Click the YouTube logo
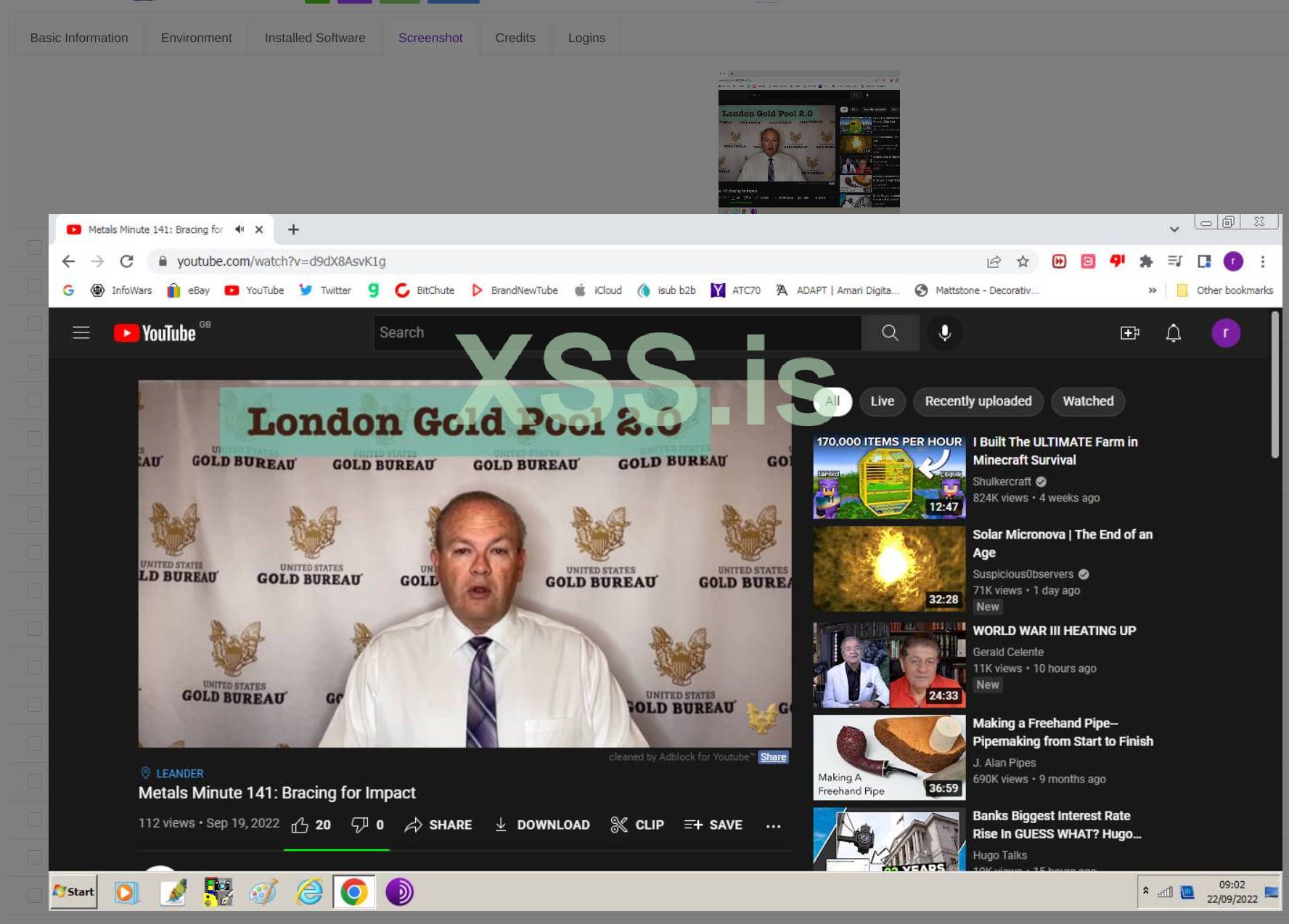The width and height of the screenshot is (1289, 924). (x=155, y=332)
